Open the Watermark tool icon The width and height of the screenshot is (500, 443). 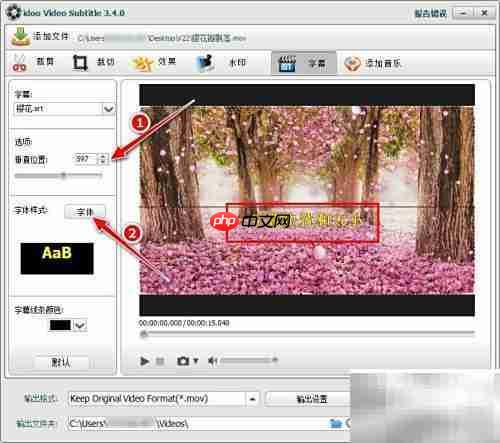(205, 63)
